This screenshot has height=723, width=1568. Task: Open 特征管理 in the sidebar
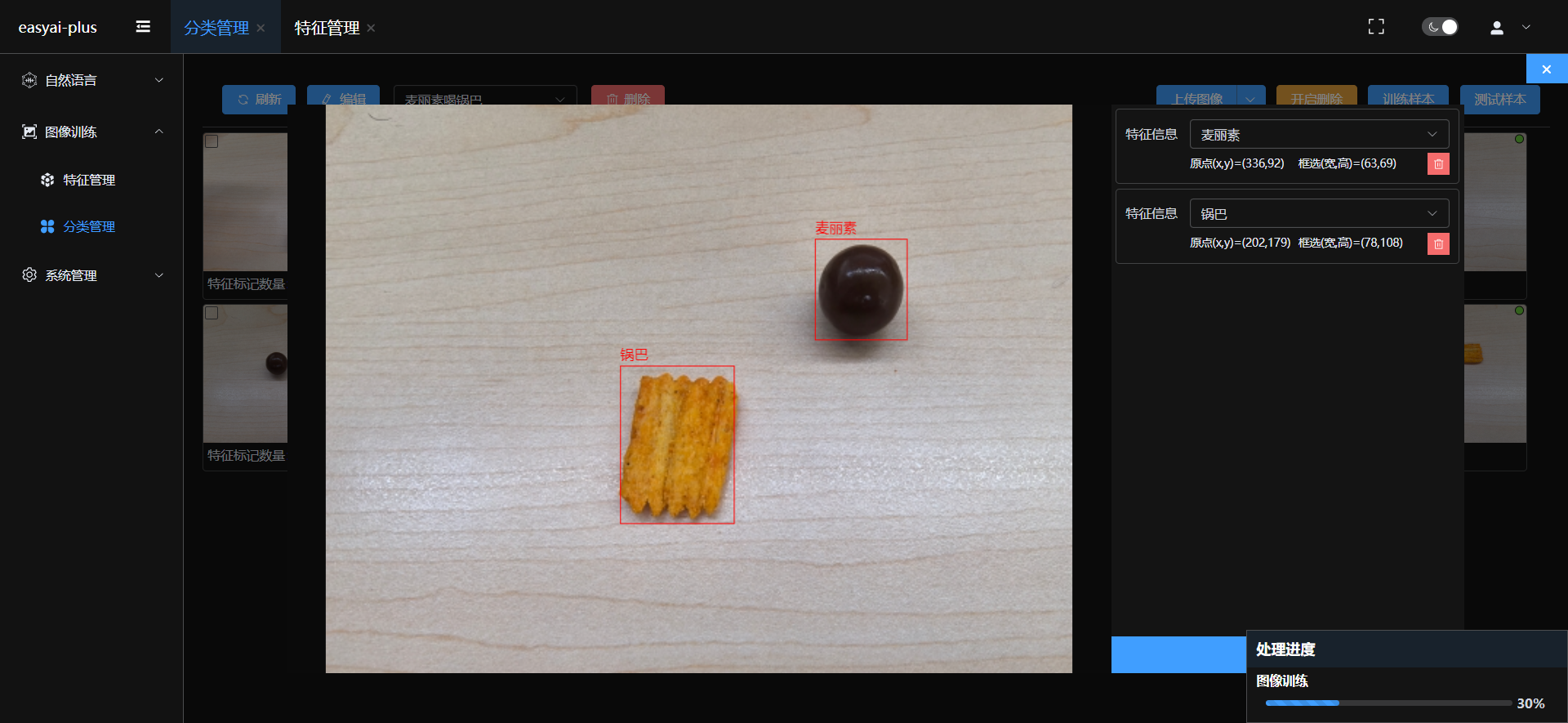89,180
